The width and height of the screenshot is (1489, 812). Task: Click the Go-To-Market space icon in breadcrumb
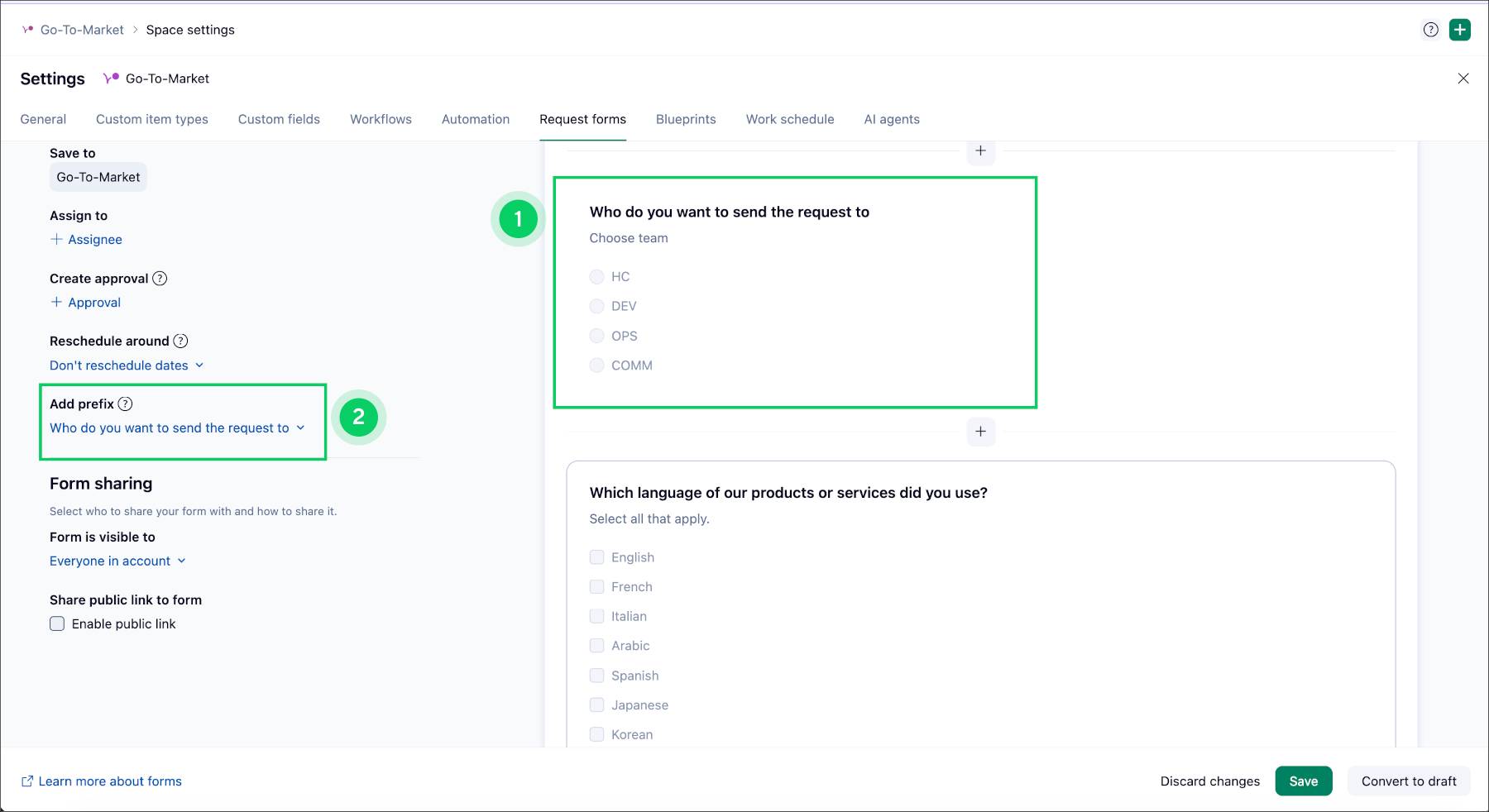coord(27,30)
